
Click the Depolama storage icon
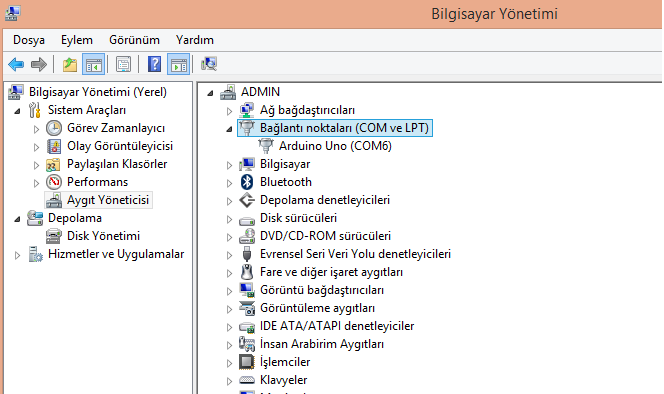point(35,218)
